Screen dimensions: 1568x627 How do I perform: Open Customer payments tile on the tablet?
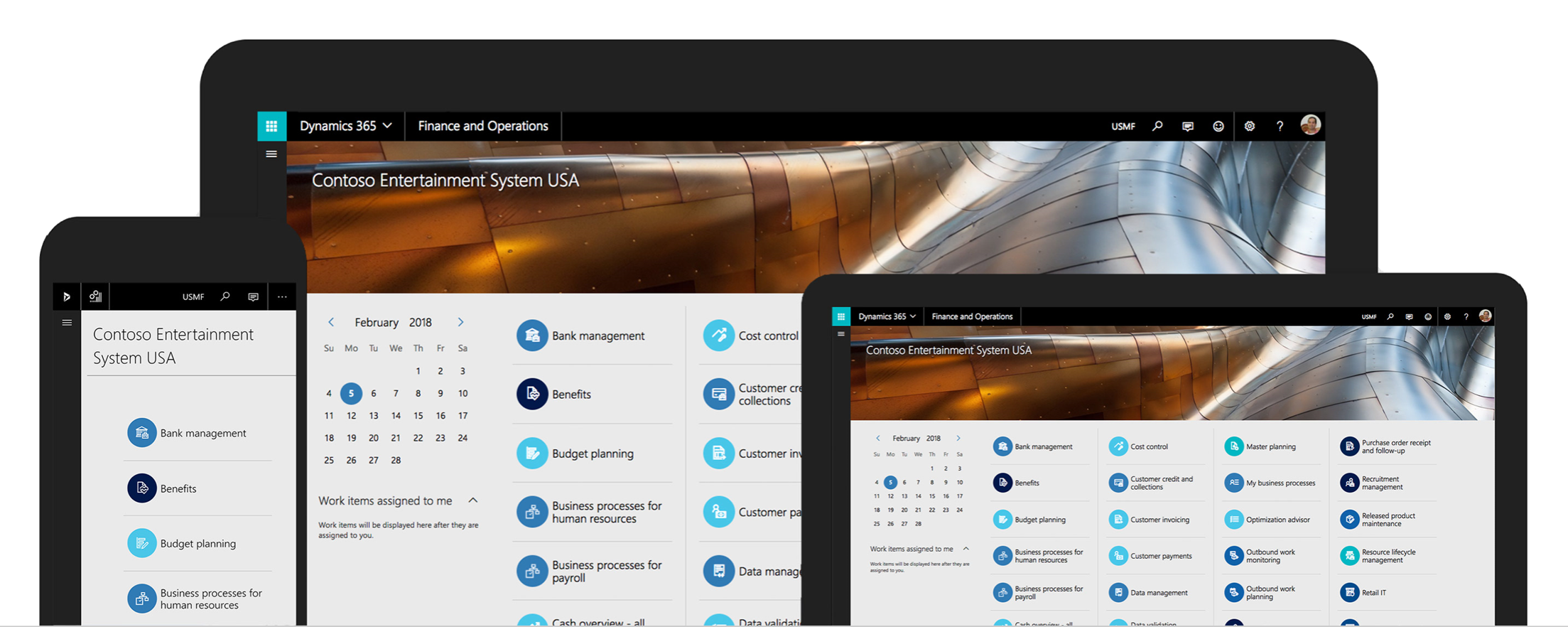click(x=1151, y=556)
